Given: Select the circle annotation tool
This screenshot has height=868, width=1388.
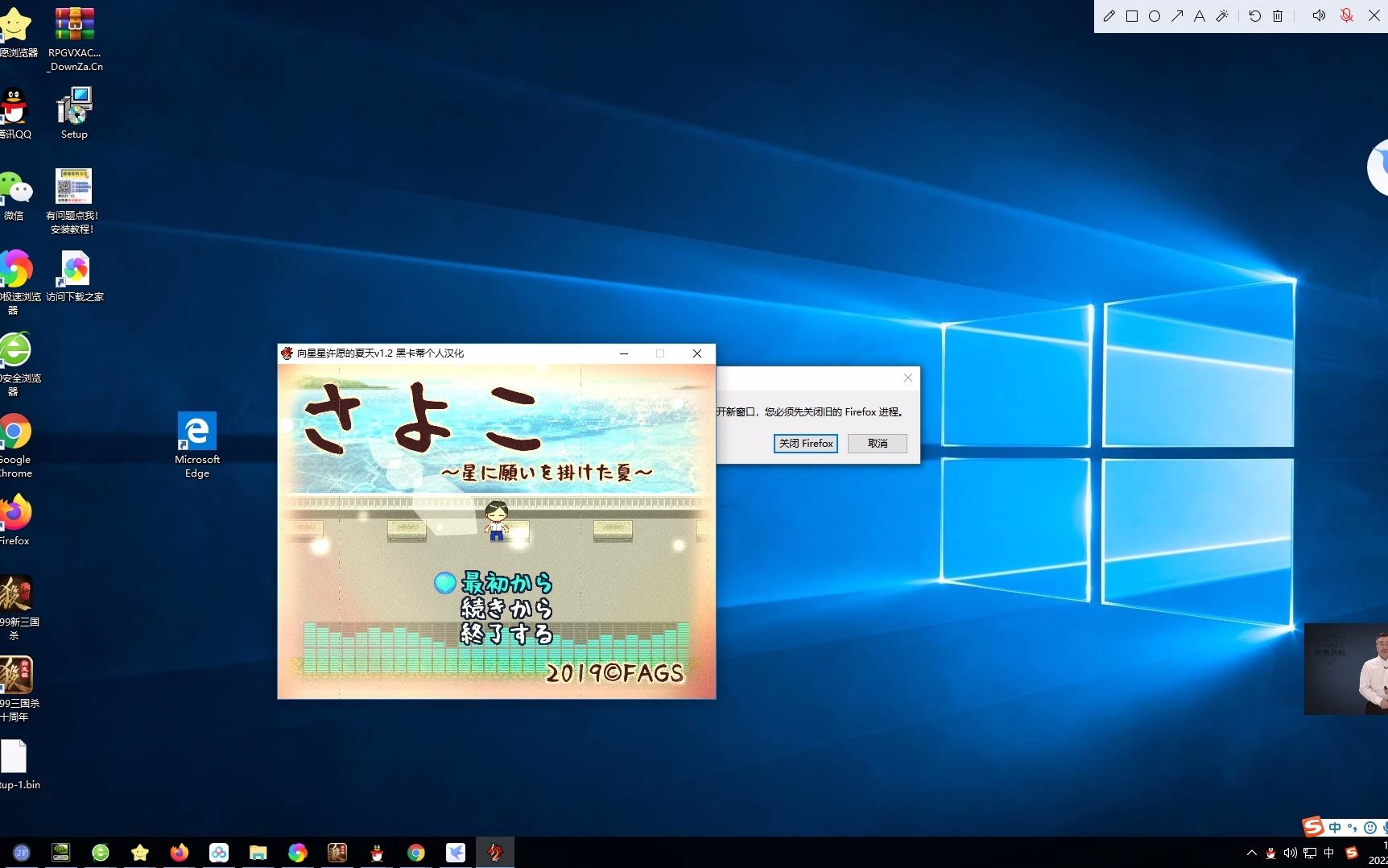Looking at the screenshot, I should pos(1154,16).
